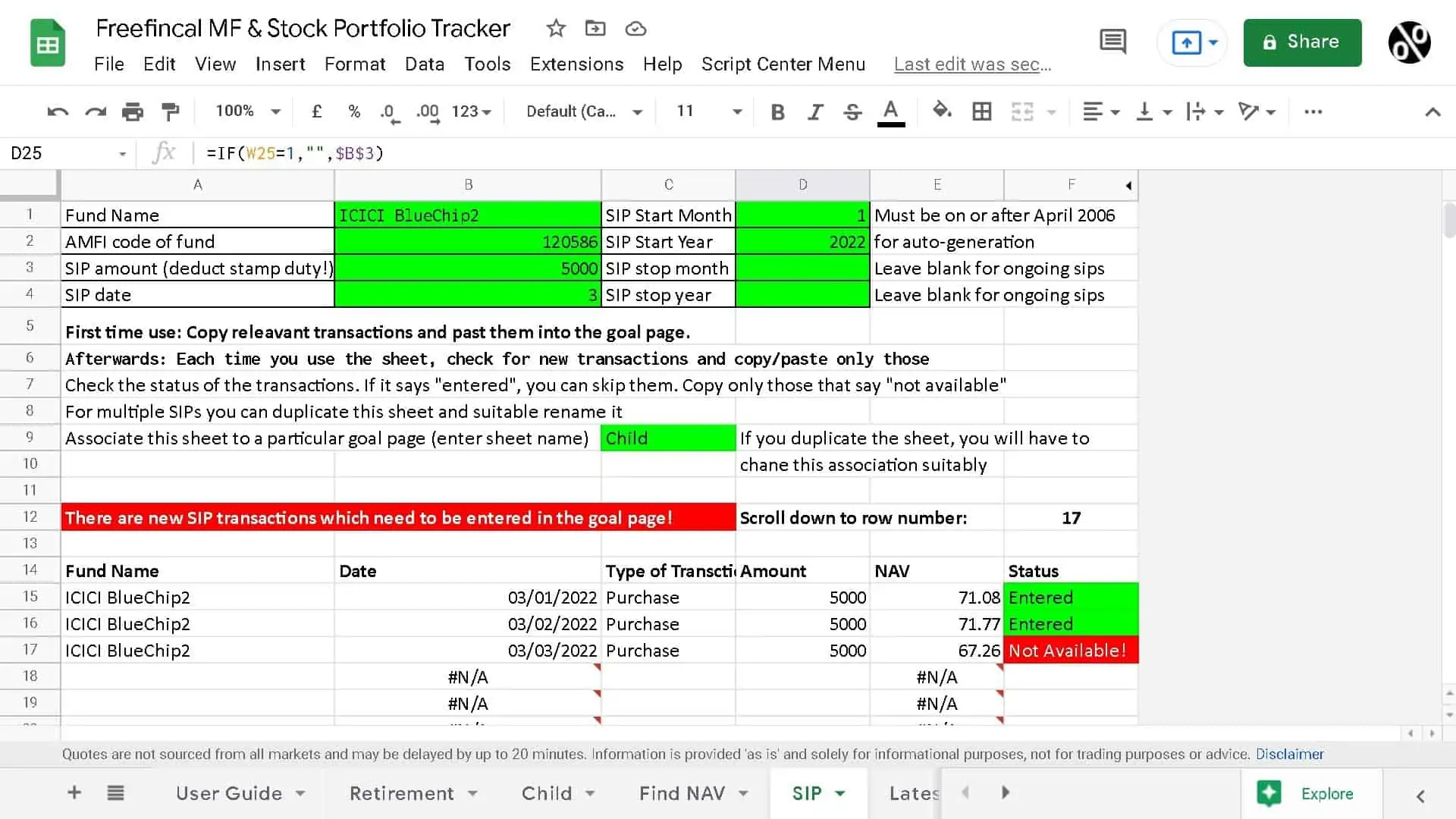Open the Format menu

point(355,64)
